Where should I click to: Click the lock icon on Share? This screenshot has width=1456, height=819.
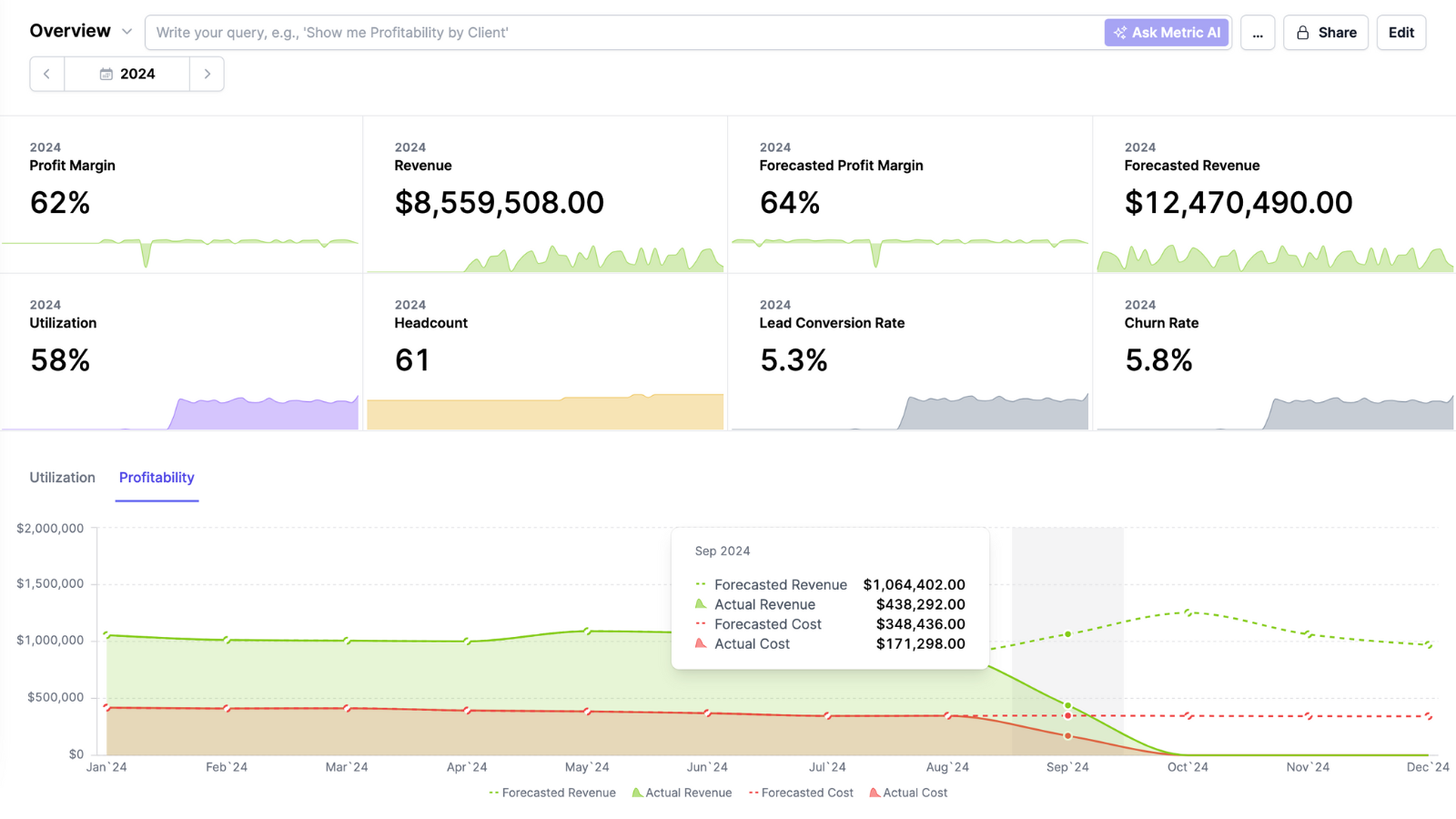[x=1303, y=33]
